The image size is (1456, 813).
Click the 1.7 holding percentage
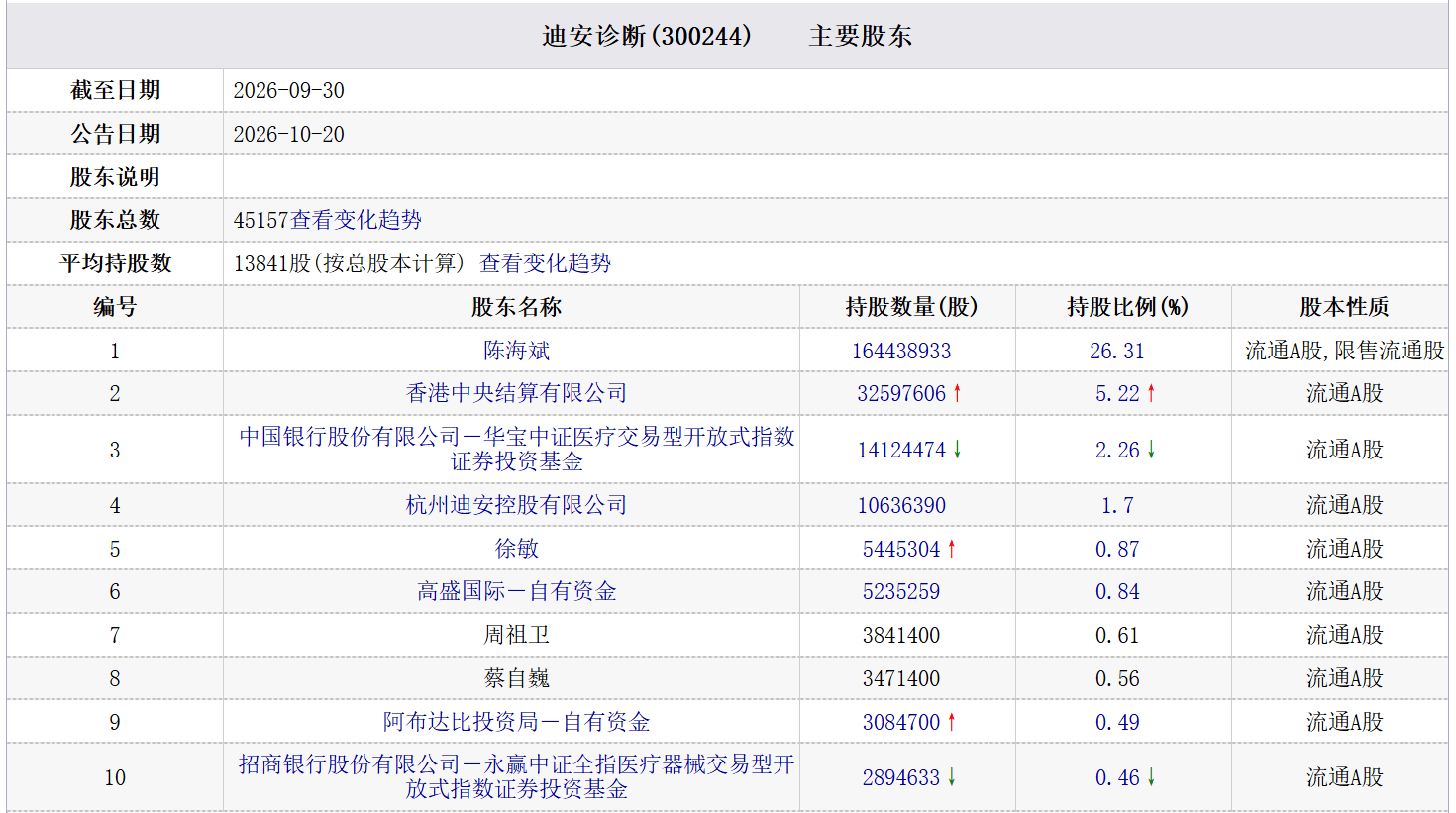click(1117, 505)
